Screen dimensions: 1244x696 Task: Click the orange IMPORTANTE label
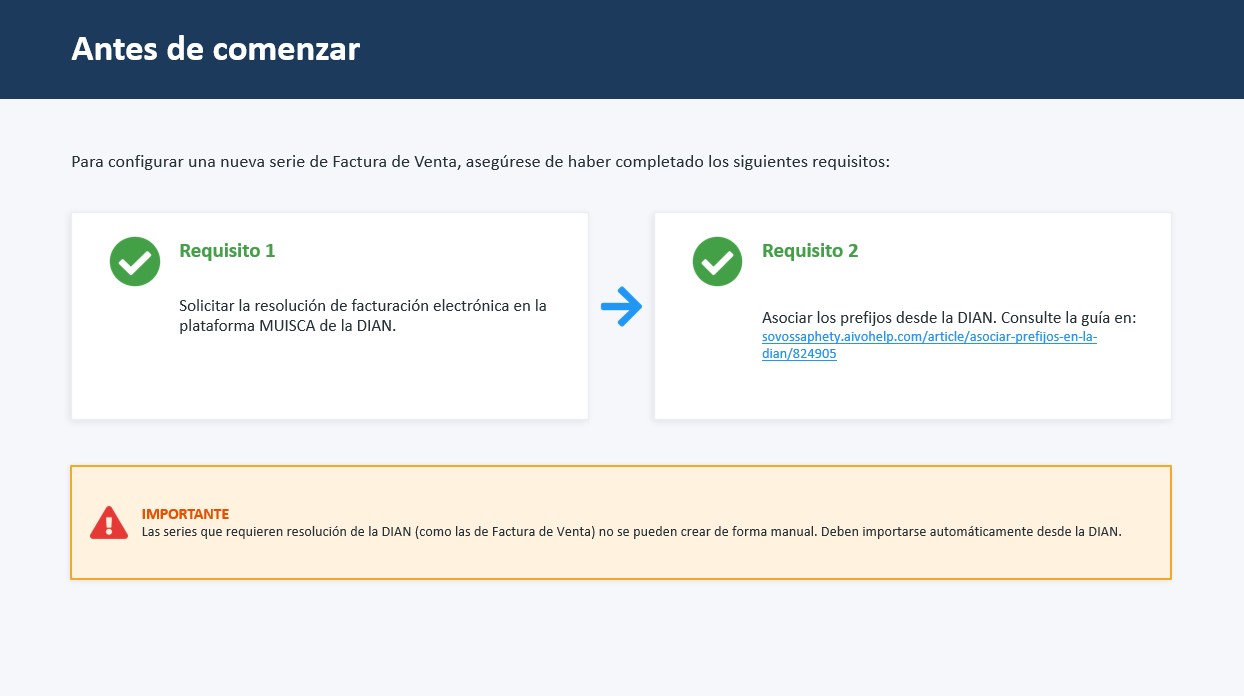pos(185,514)
